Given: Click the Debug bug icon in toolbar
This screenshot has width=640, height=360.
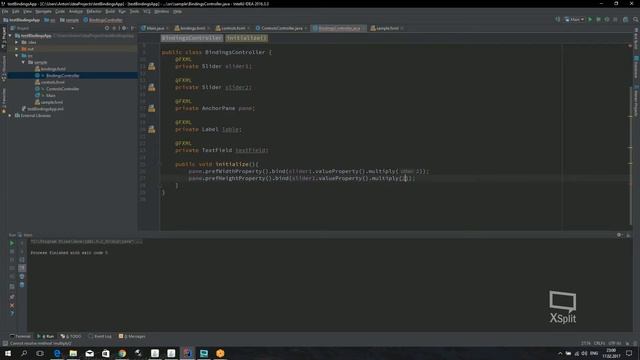Looking at the screenshot, I should click(598, 20).
